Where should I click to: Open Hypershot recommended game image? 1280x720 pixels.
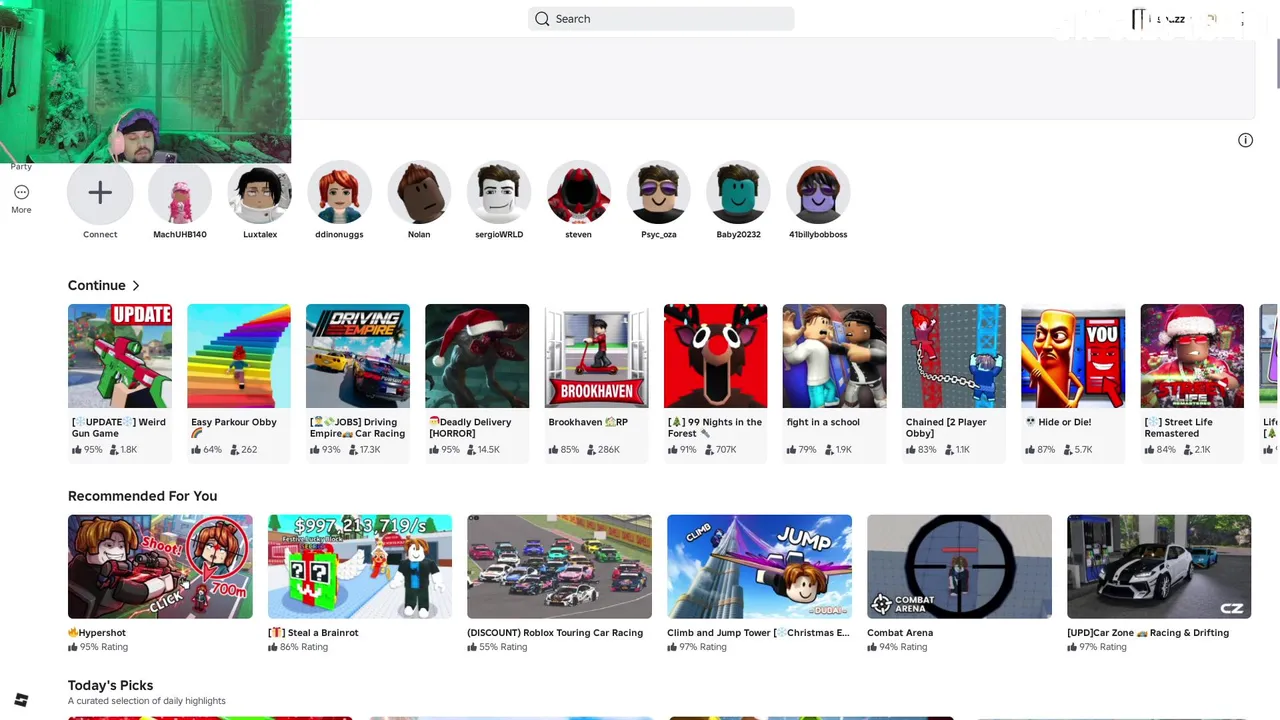click(160, 567)
